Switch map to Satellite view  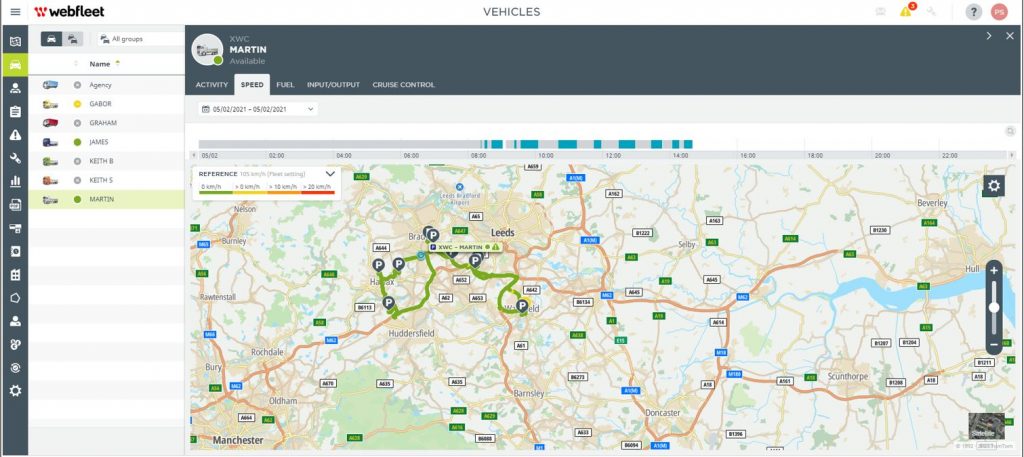pyautogui.click(x=985, y=426)
